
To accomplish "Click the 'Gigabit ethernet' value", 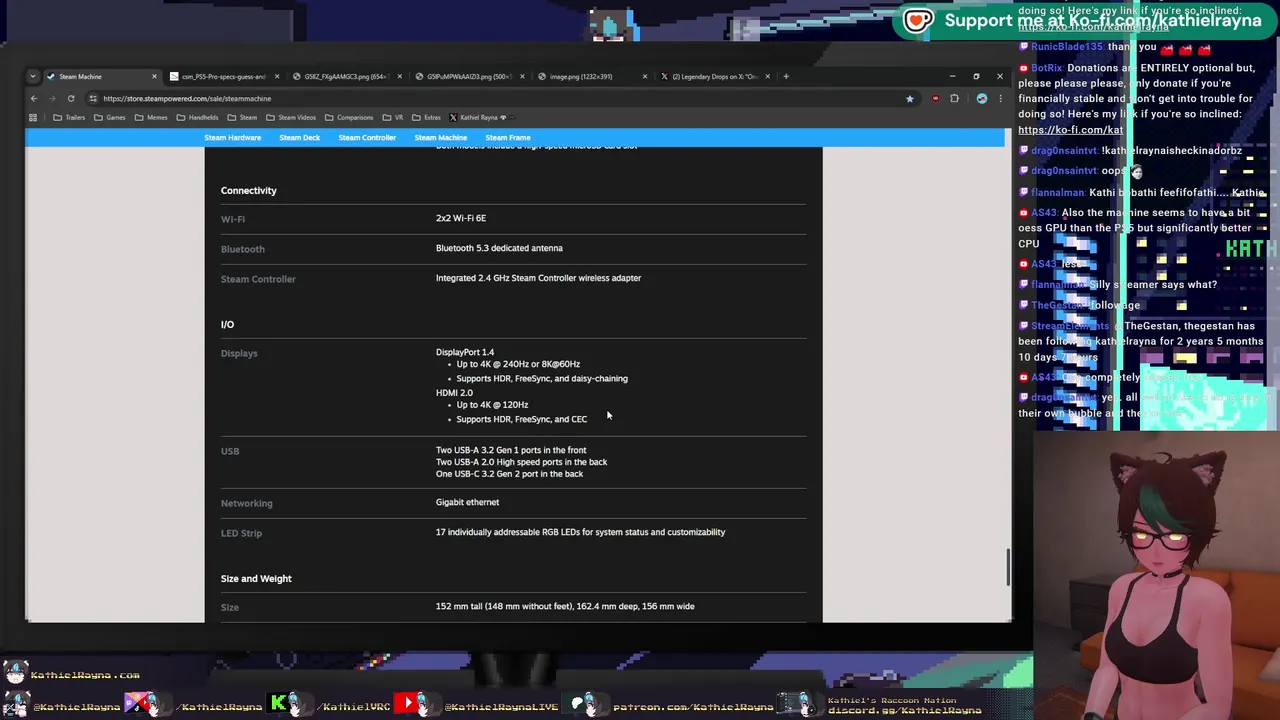I will (x=467, y=502).
